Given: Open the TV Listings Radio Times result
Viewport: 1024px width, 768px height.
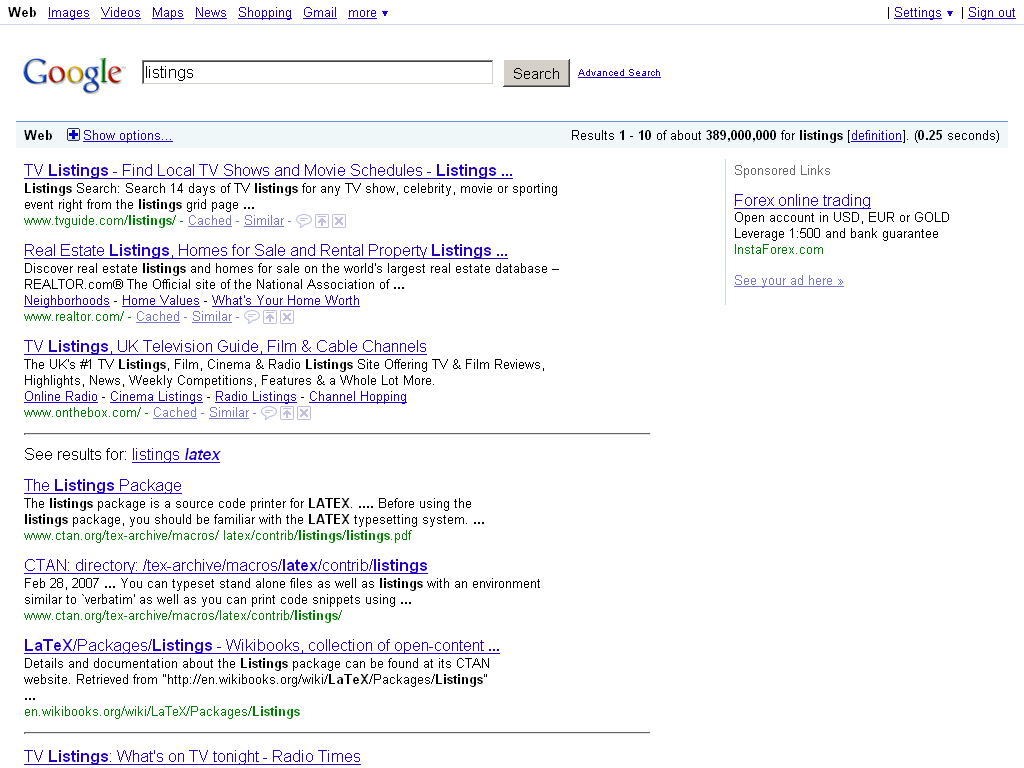Looking at the screenshot, I should (192, 756).
